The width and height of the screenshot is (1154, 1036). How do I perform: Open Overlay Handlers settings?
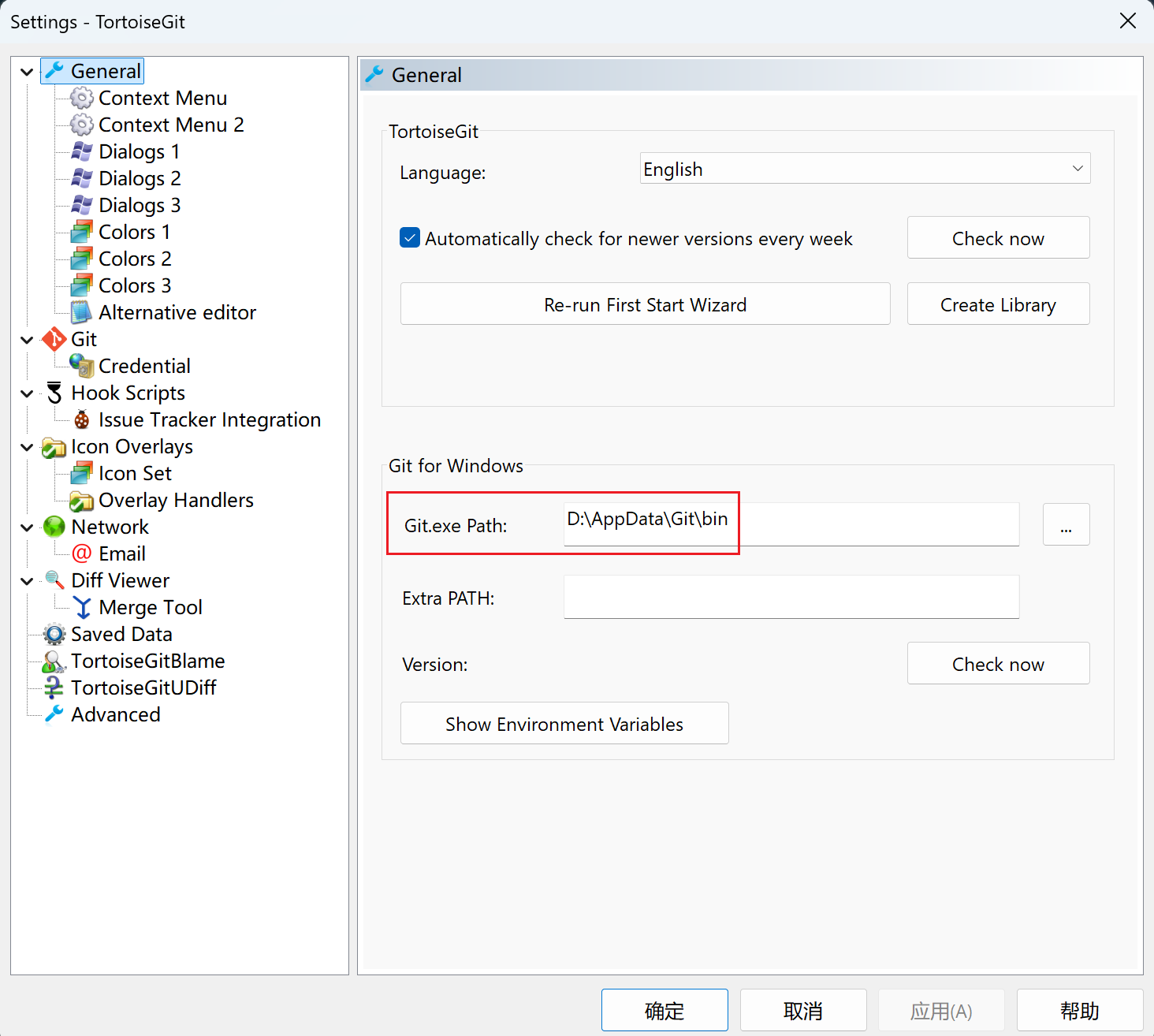tap(176, 500)
